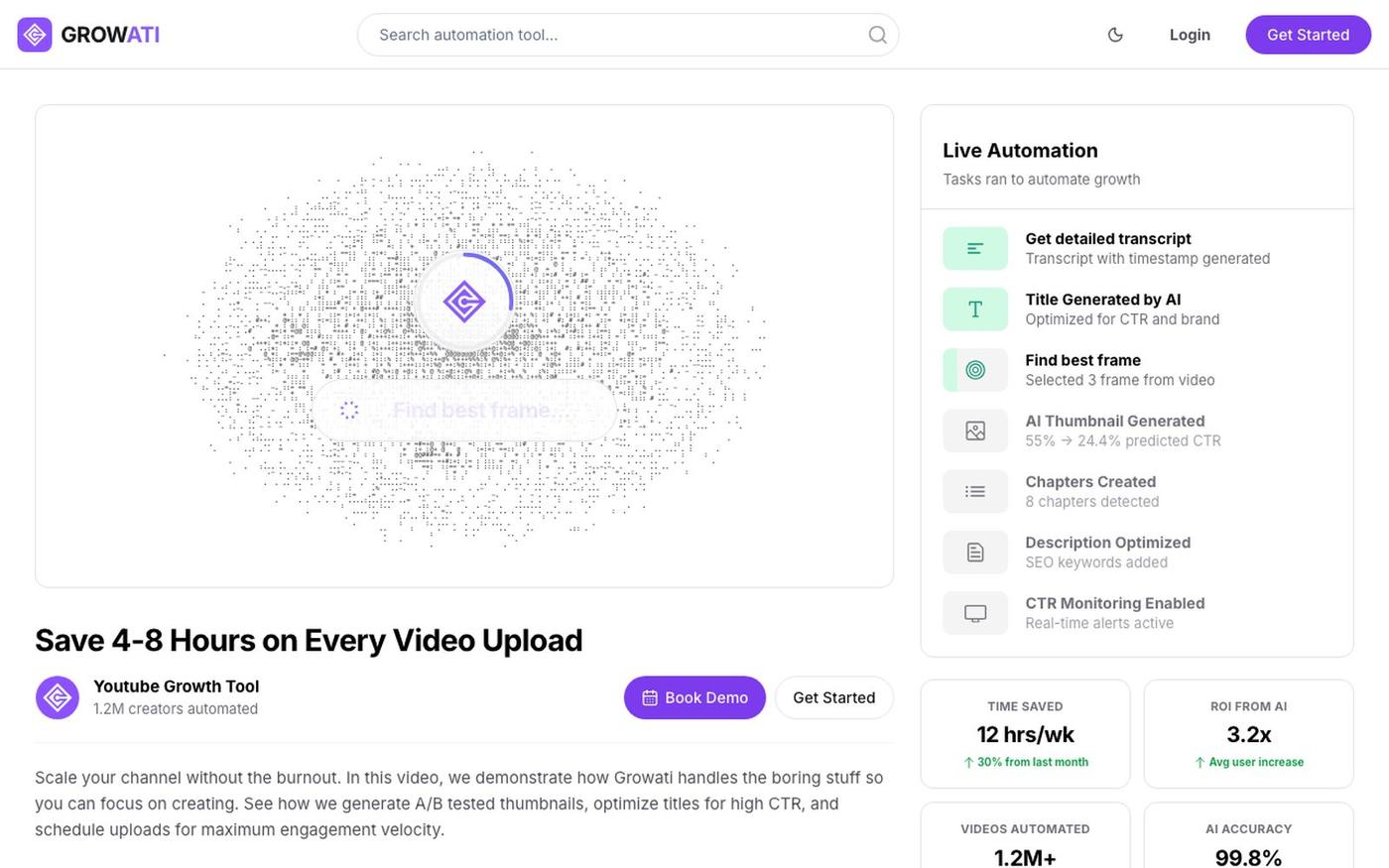The image size is (1389, 868).
Task: Click Transcript with timestamp generated subtitle
Action: point(1148,259)
